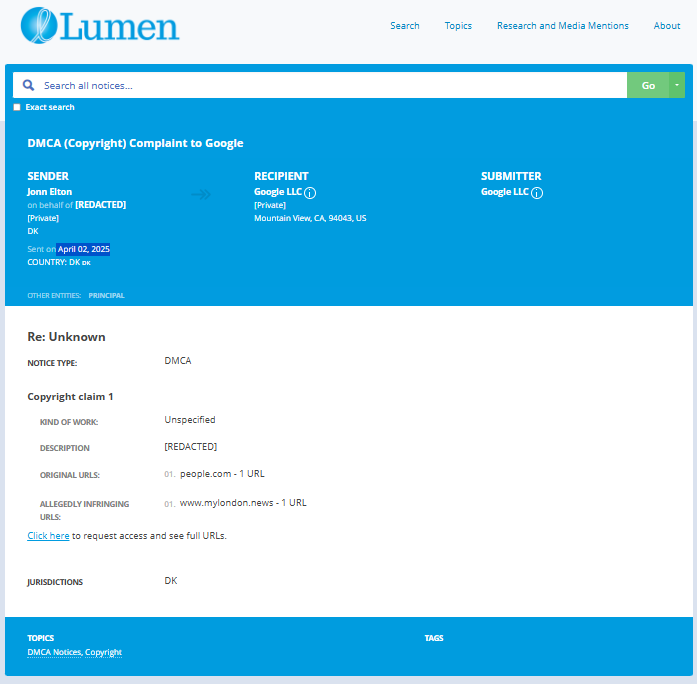Click the Mountain View, CA, 94043, US address

(x=310, y=218)
